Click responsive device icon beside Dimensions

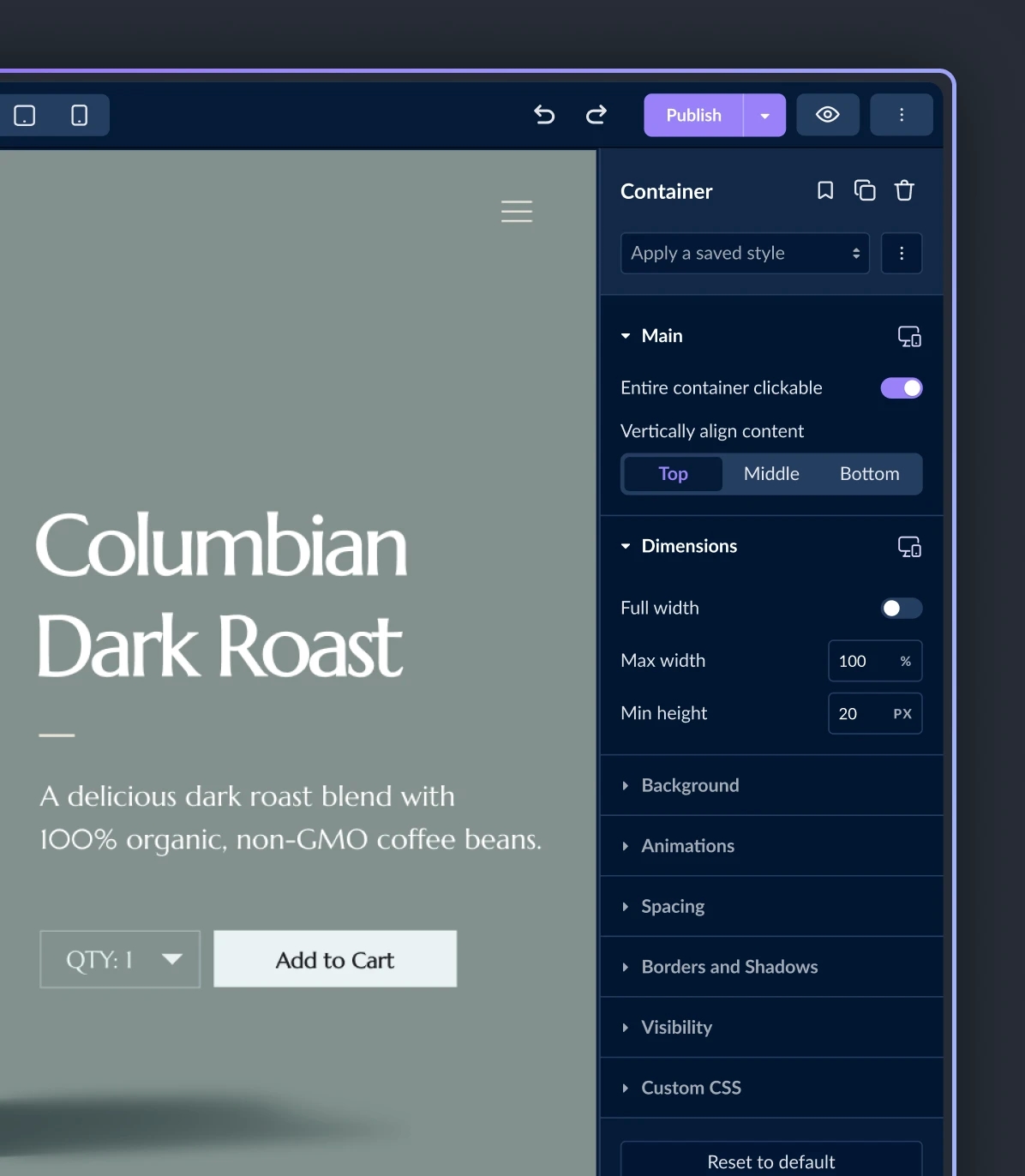[908, 547]
